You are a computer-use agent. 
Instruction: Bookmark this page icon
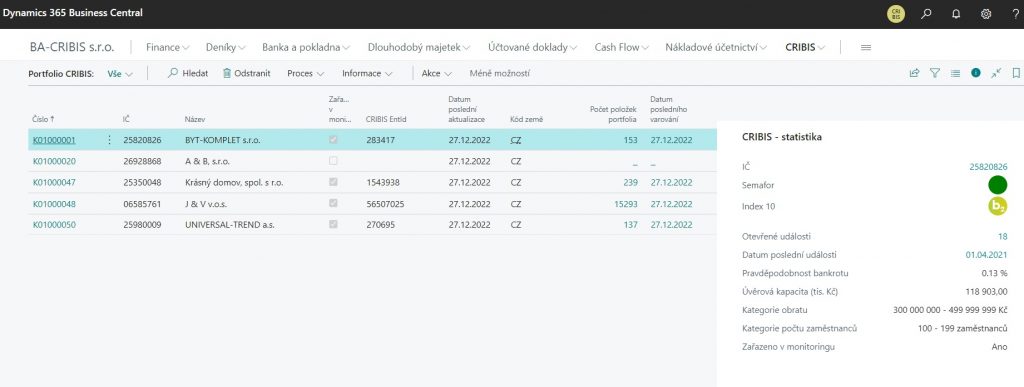click(x=1016, y=73)
